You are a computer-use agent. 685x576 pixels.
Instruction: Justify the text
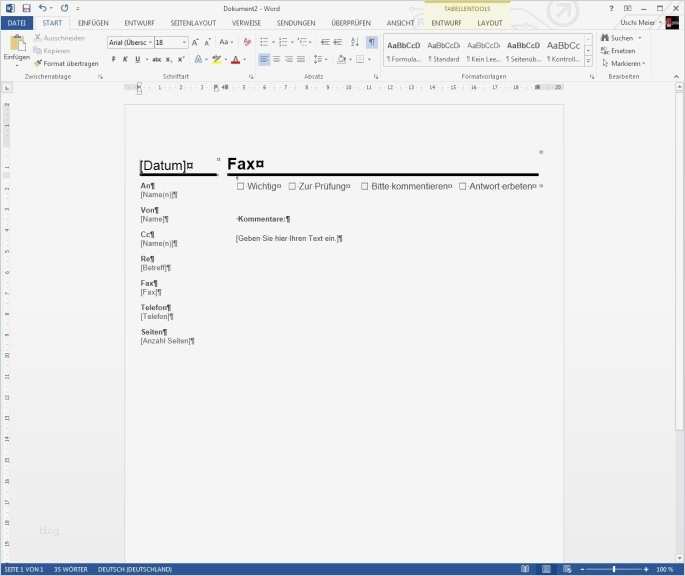[301, 59]
